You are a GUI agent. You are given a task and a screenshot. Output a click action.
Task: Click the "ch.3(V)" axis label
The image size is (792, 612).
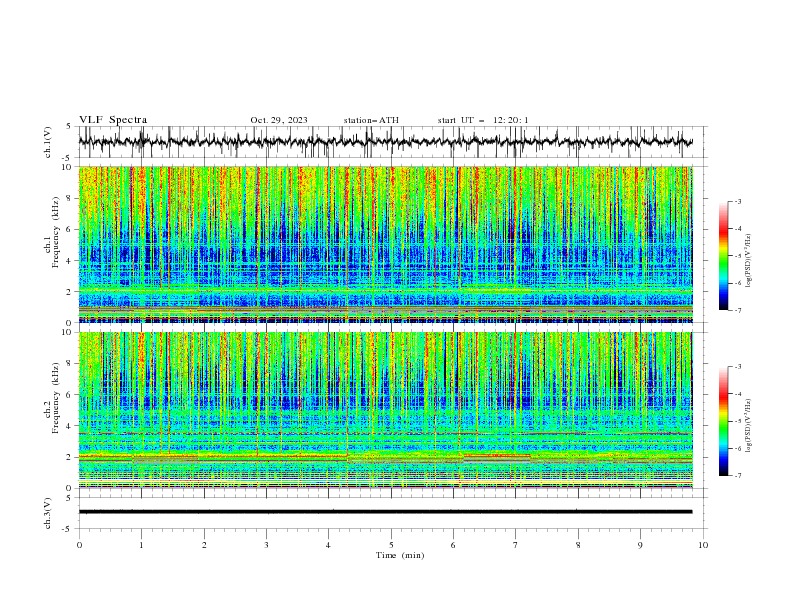48,513
